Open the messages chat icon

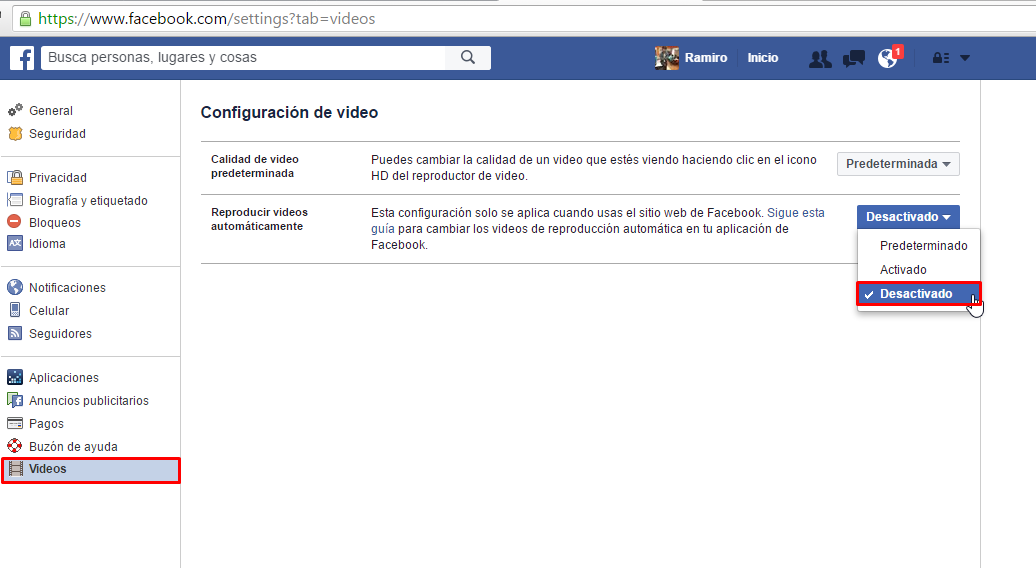854,59
